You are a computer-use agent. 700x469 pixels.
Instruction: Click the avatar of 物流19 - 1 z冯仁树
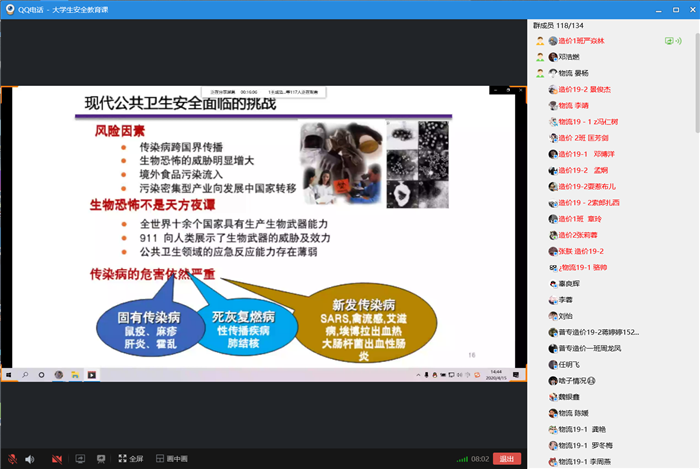tap(553, 122)
